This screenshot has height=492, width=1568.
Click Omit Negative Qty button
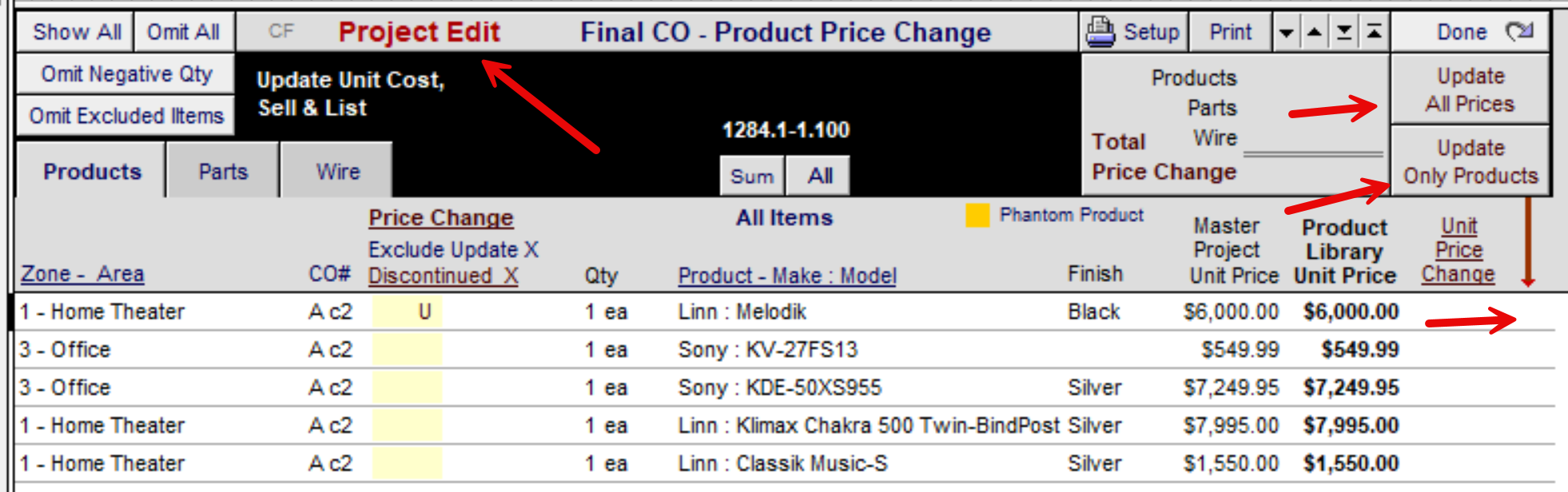pos(126,74)
